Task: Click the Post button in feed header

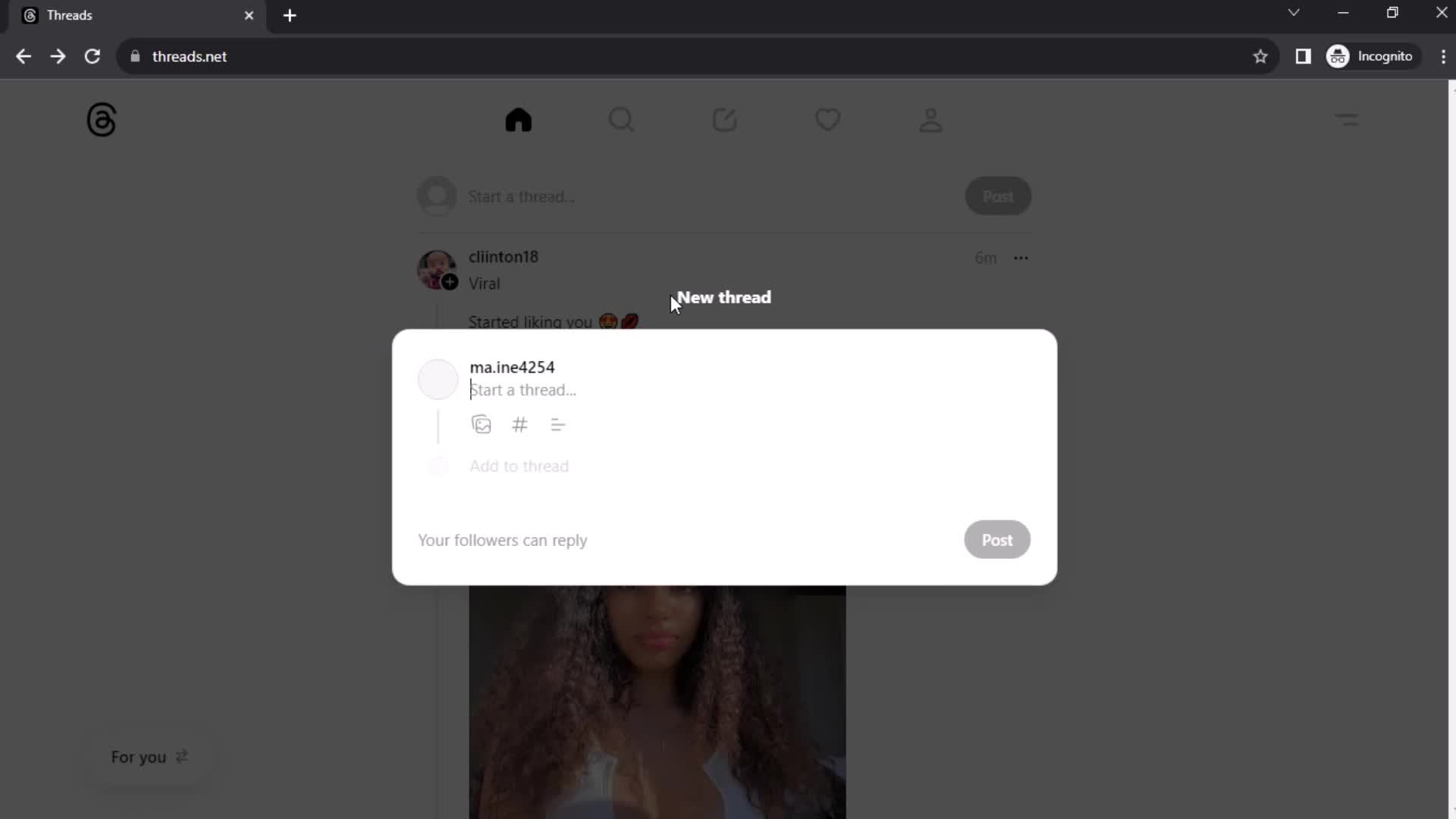Action: click(x=998, y=196)
